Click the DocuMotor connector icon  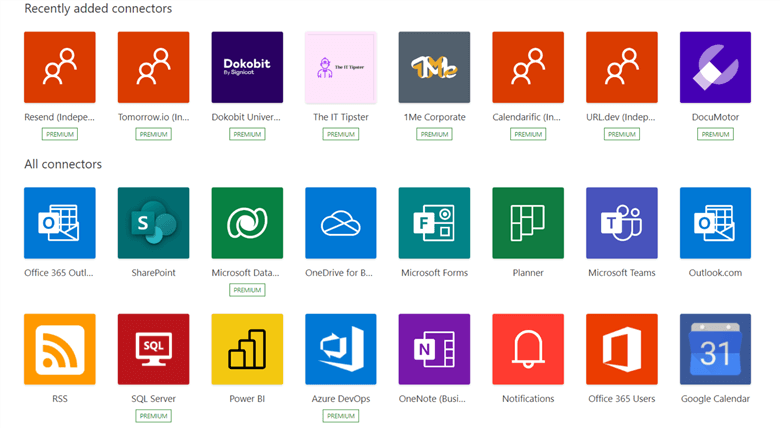pos(715,67)
